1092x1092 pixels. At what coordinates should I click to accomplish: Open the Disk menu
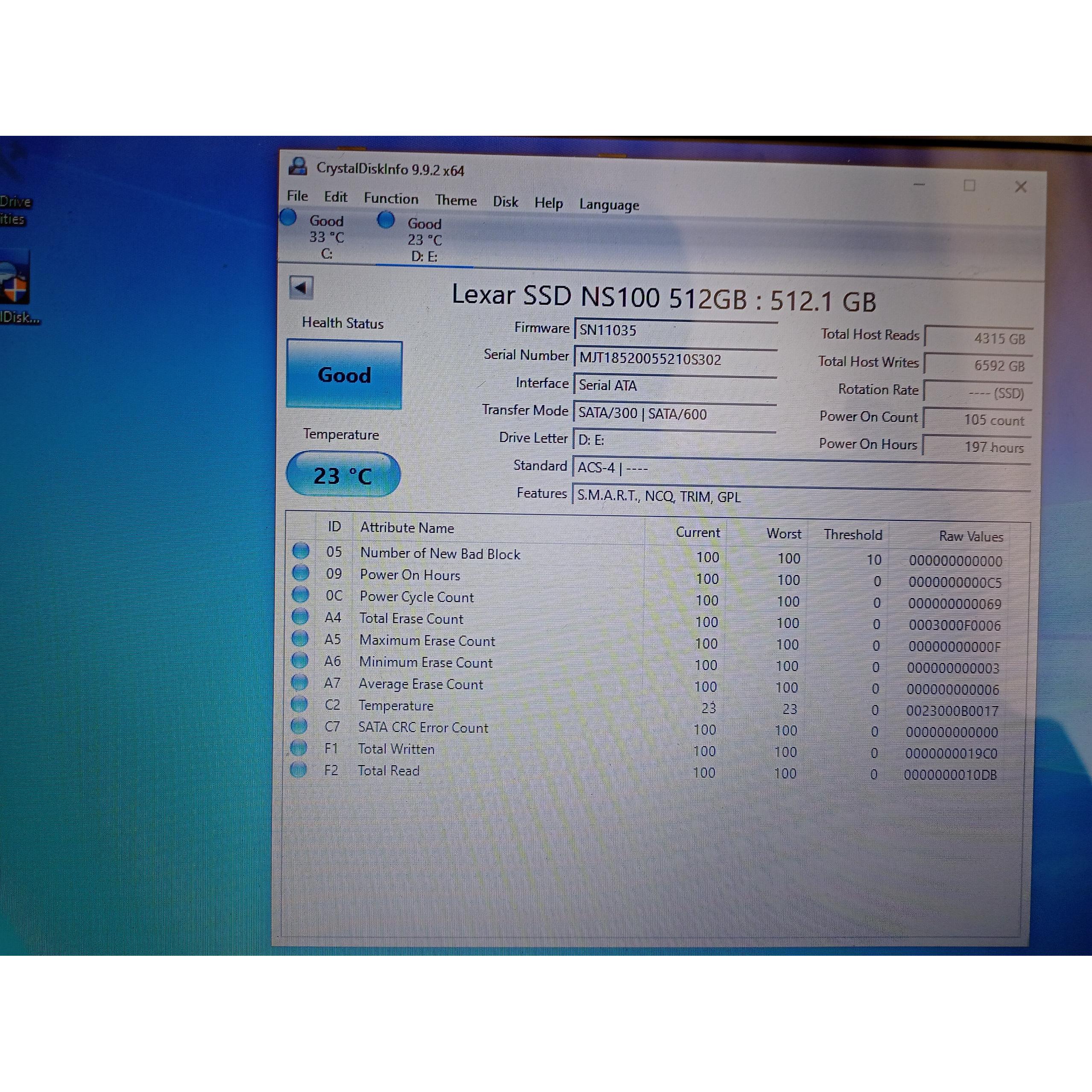click(x=505, y=202)
